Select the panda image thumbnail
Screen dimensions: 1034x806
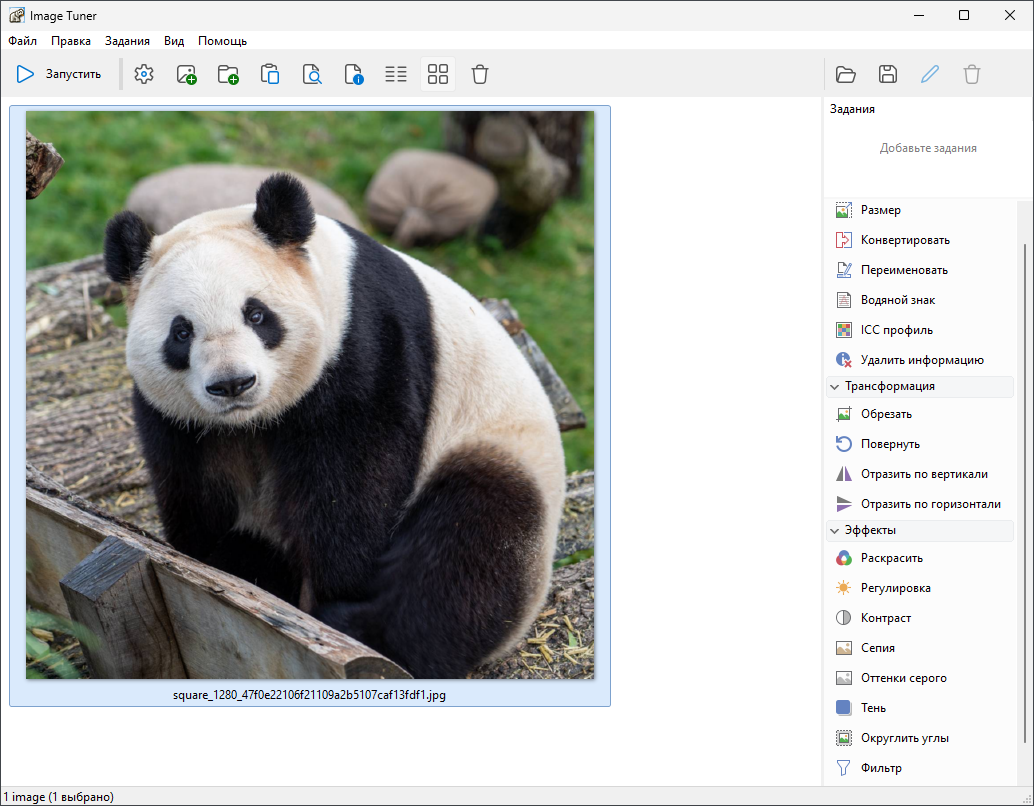click(x=310, y=395)
